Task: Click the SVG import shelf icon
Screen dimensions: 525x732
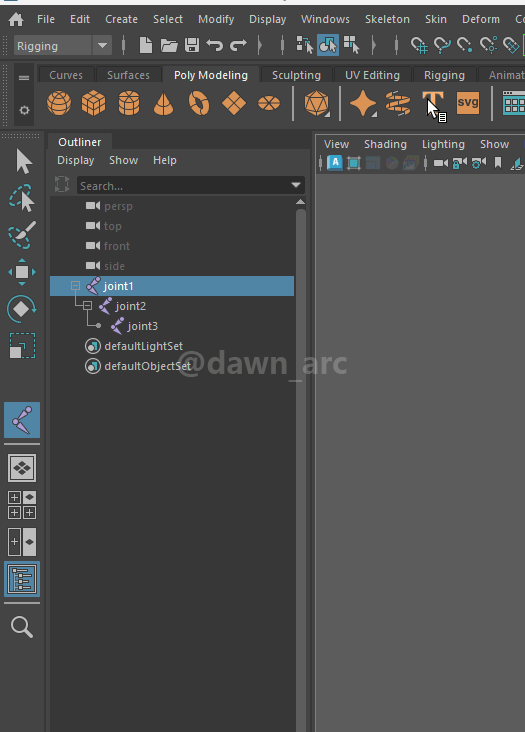Action: click(x=468, y=103)
